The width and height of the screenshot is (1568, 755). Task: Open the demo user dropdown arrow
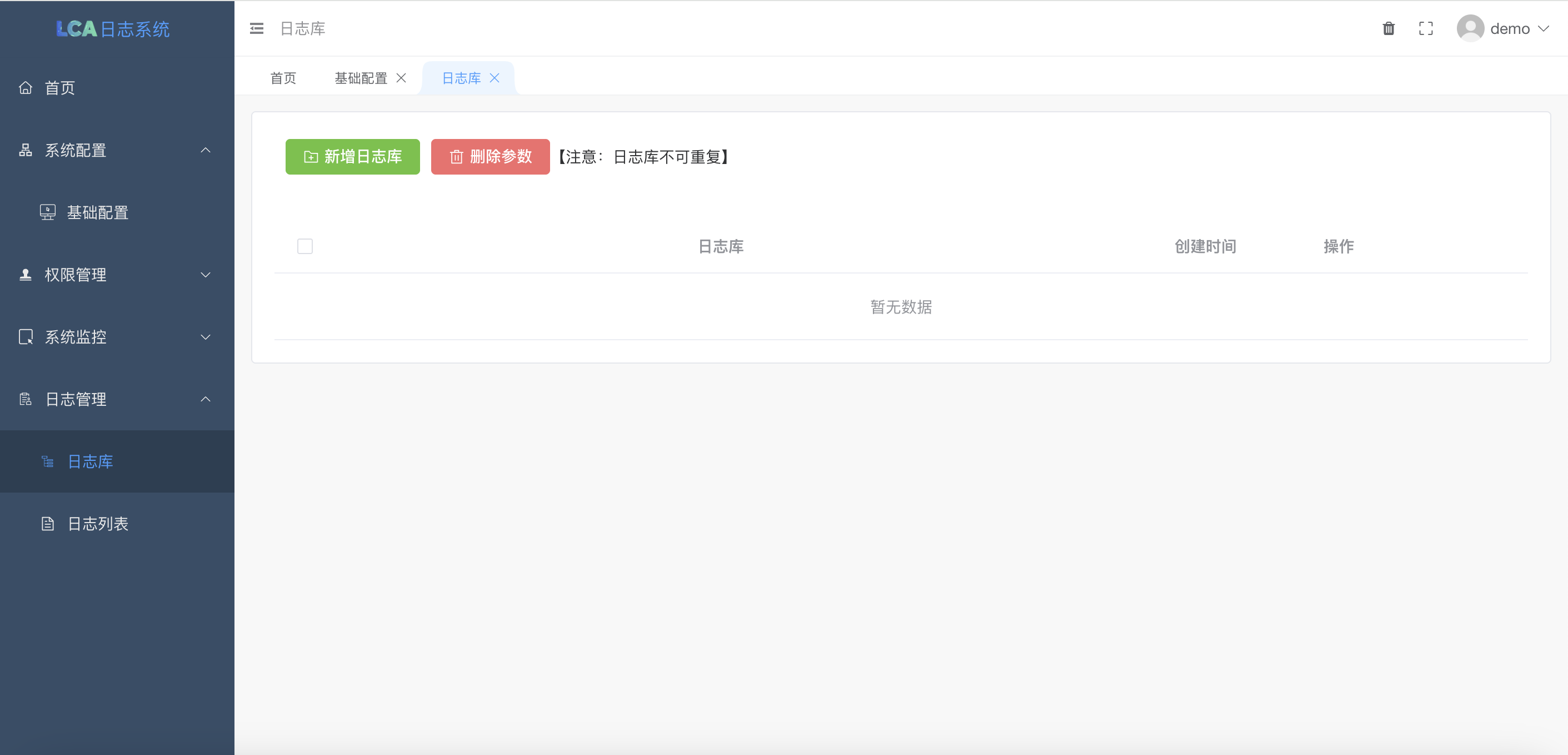coord(1543,28)
